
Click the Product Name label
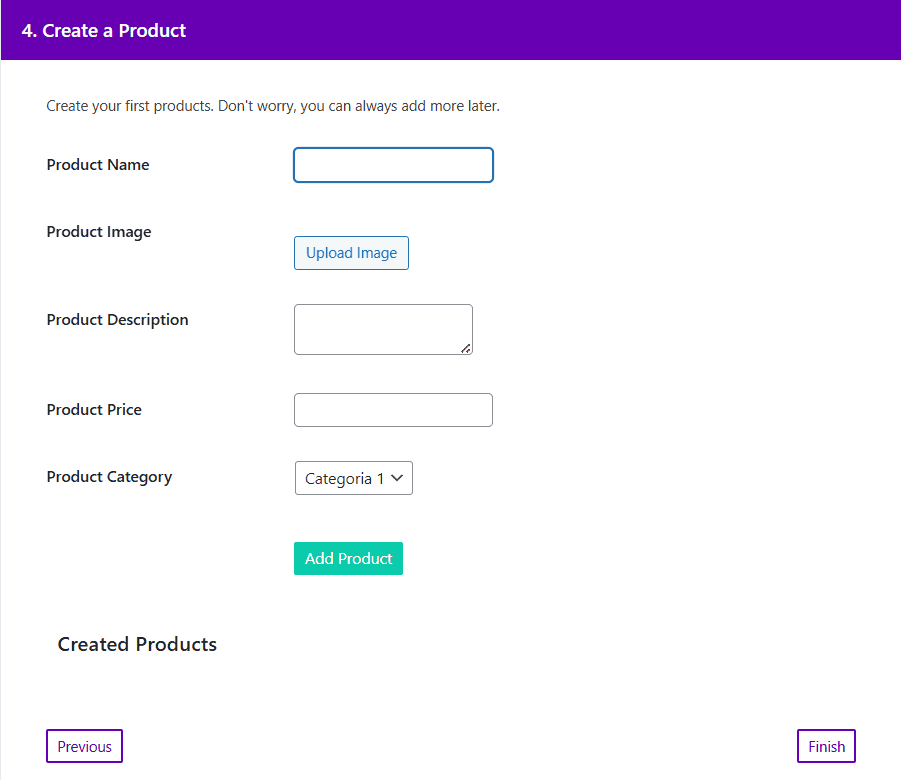(x=98, y=164)
